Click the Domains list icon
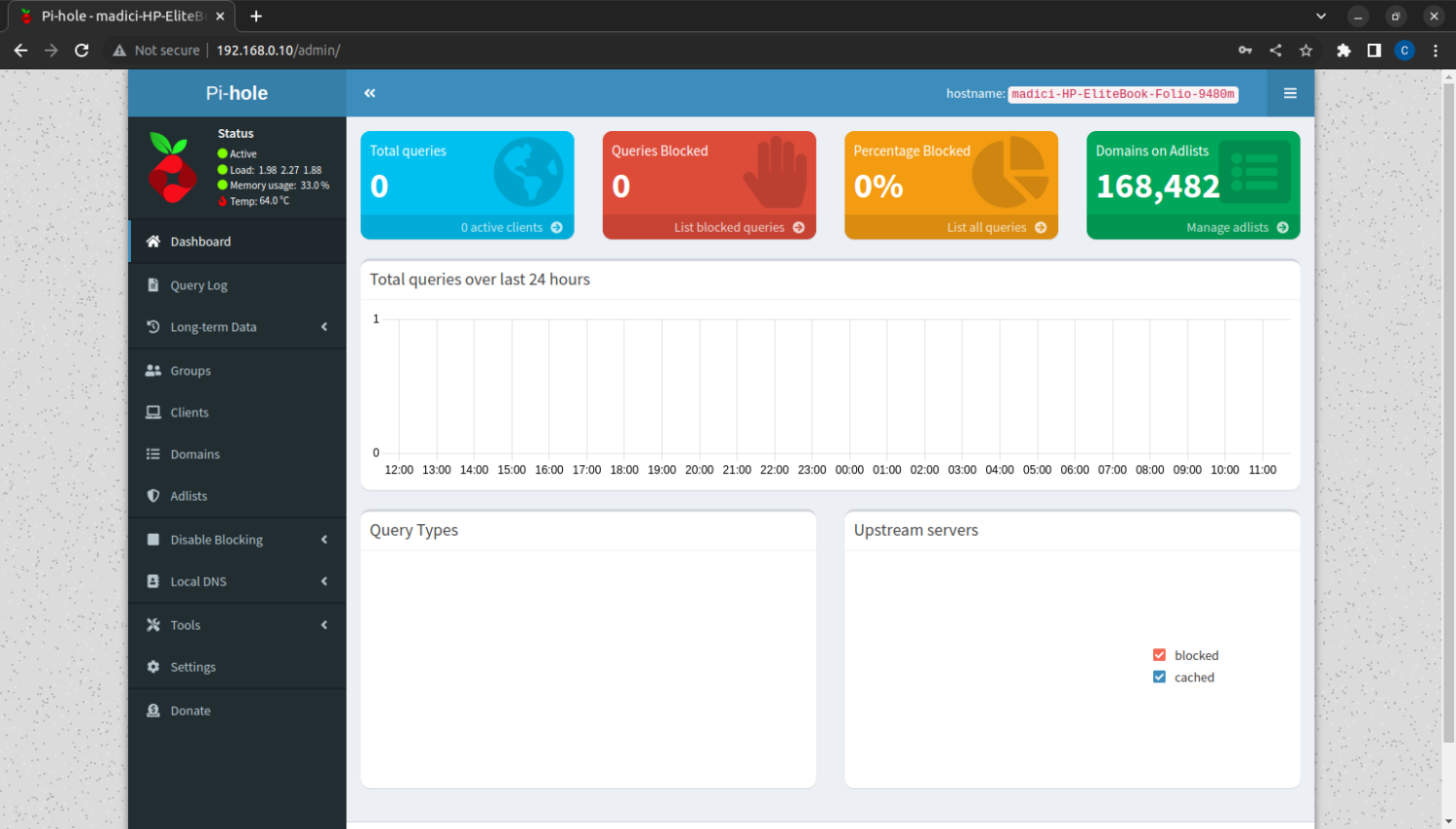Screen dimensions: 1456x829 (x=153, y=454)
